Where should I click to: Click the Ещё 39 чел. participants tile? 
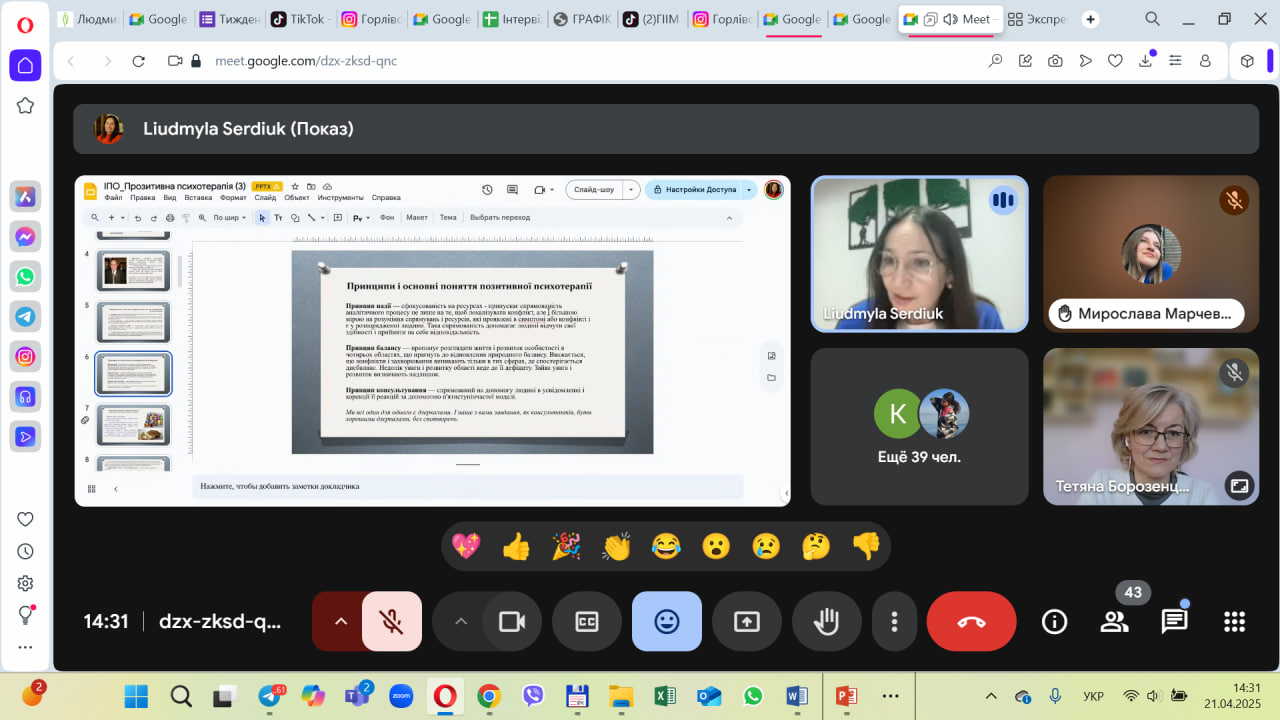click(918, 426)
